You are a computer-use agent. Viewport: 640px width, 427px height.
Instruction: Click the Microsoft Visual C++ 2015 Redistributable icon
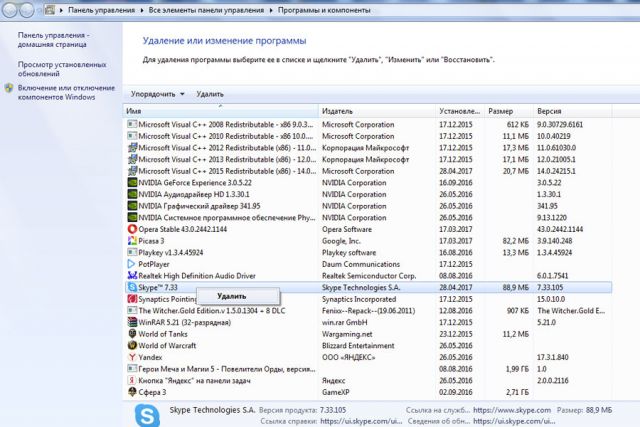point(132,171)
